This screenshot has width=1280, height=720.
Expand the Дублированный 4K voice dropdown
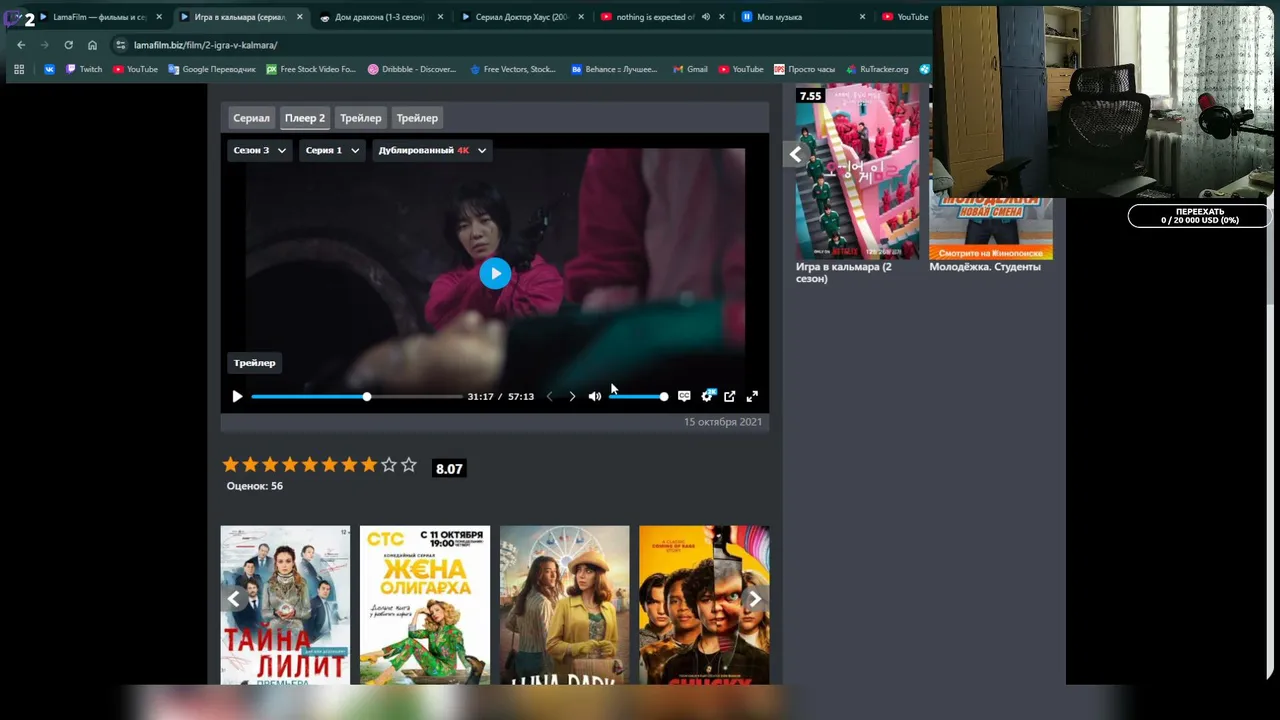[x=432, y=150]
